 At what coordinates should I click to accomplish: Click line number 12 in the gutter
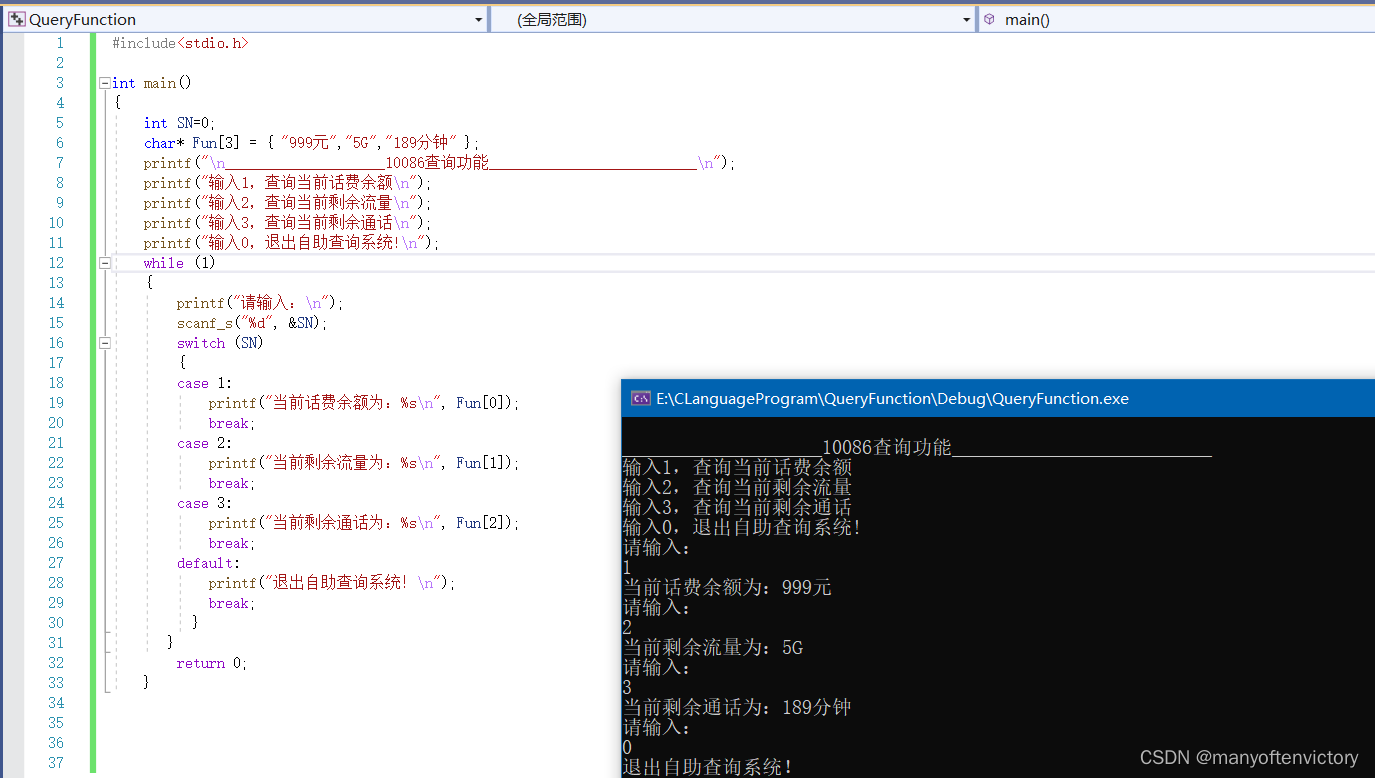(56, 263)
